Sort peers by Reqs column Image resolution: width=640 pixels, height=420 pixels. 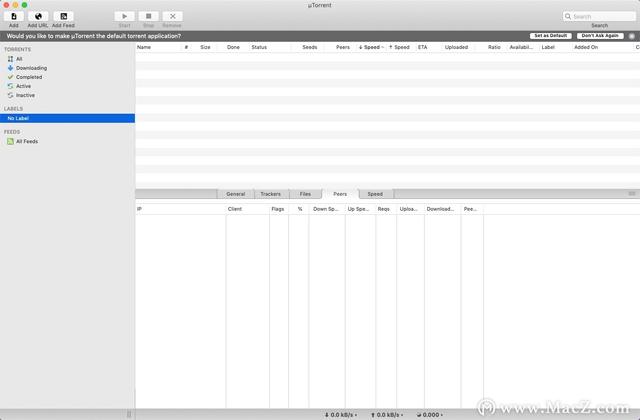[x=386, y=209]
